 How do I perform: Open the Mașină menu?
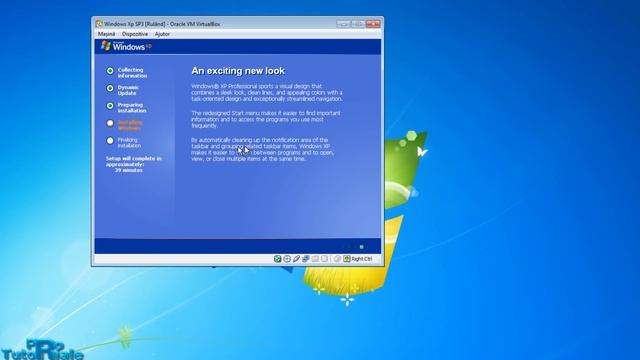click(x=107, y=34)
